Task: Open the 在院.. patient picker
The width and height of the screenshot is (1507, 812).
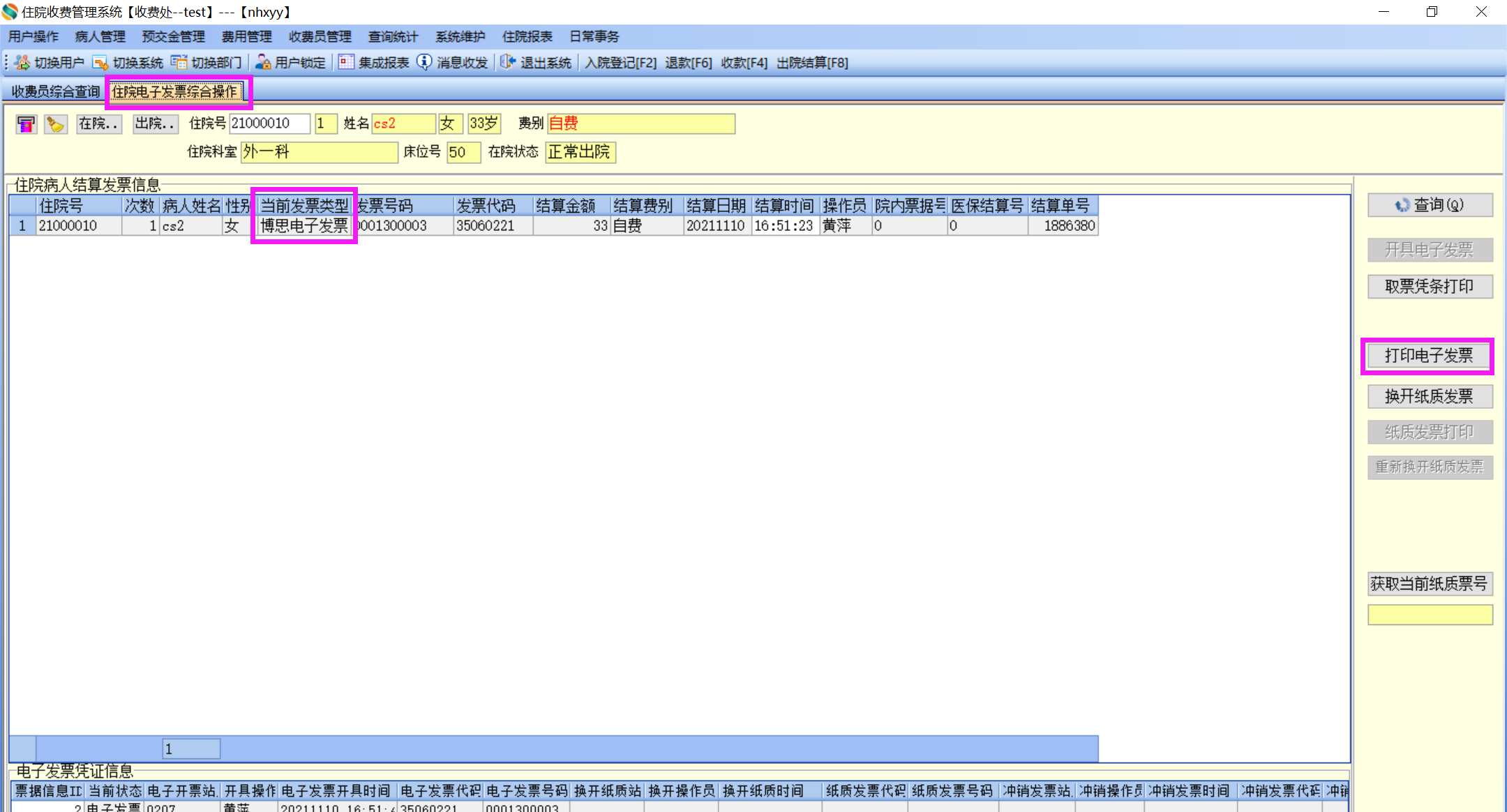Action: (98, 124)
